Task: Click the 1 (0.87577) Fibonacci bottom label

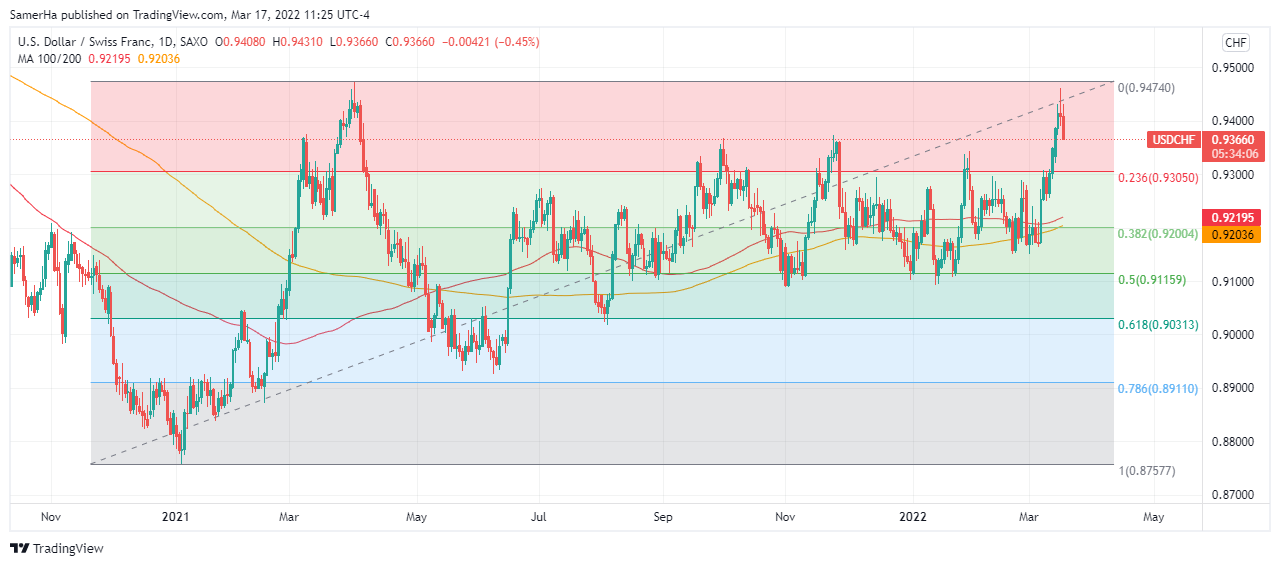Action: point(1144,470)
